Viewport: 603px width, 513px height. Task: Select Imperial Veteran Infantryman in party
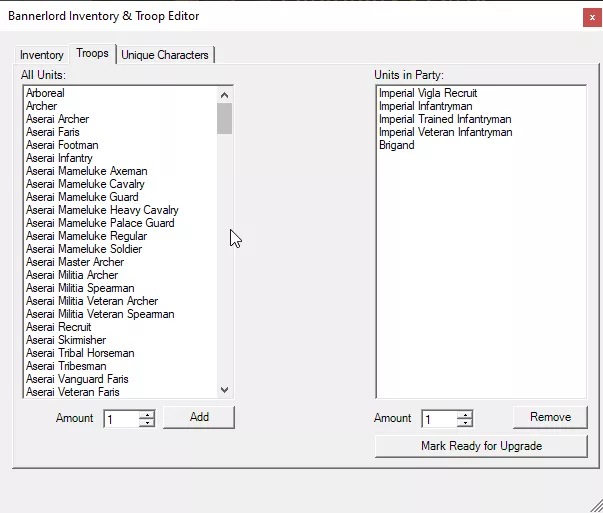coord(481,132)
